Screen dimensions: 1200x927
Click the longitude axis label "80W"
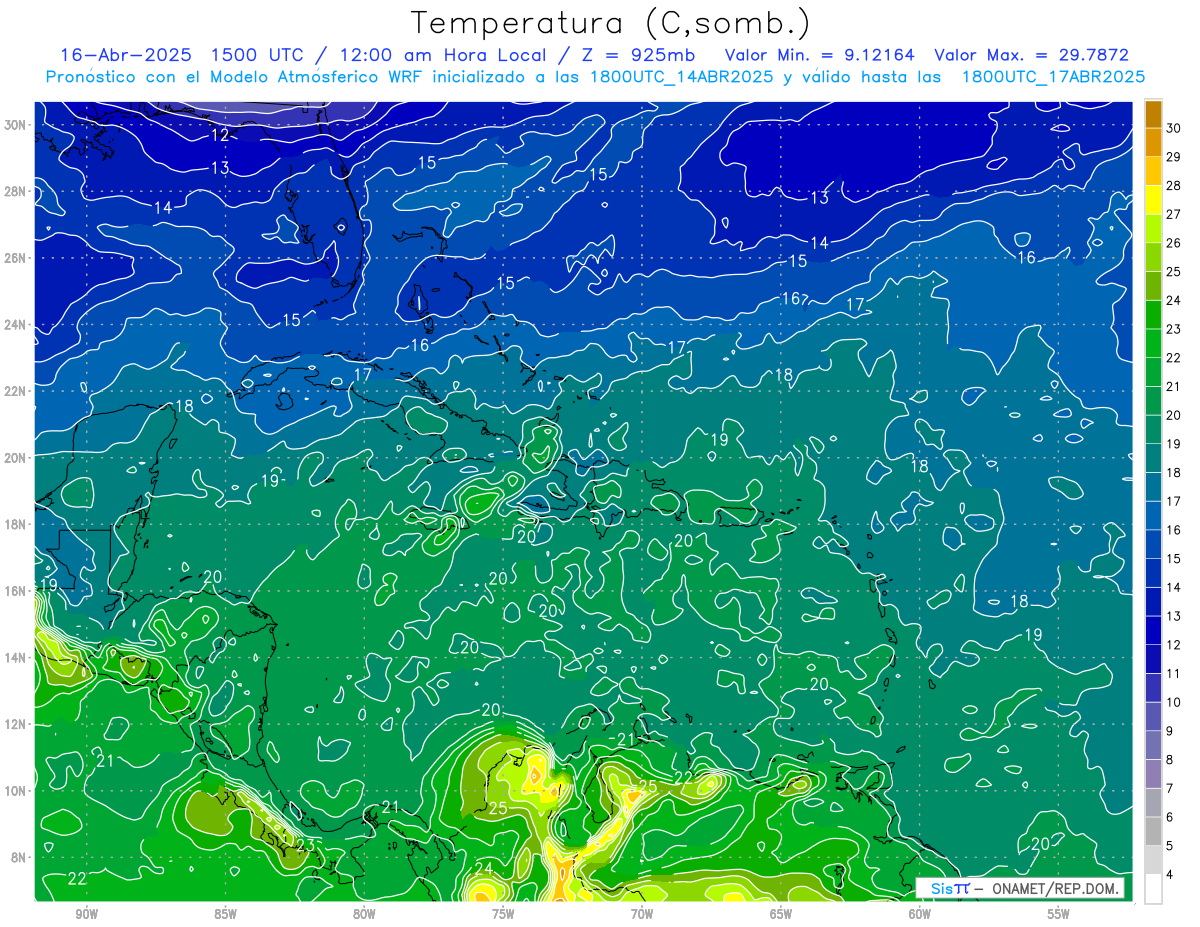(x=364, y=914)
